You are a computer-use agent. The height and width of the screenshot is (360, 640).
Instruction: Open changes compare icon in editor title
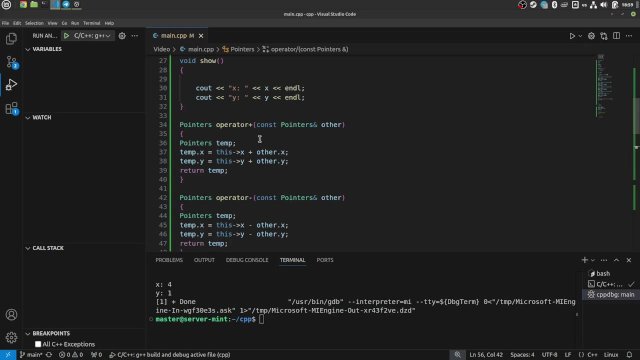(x=604, y=36)
